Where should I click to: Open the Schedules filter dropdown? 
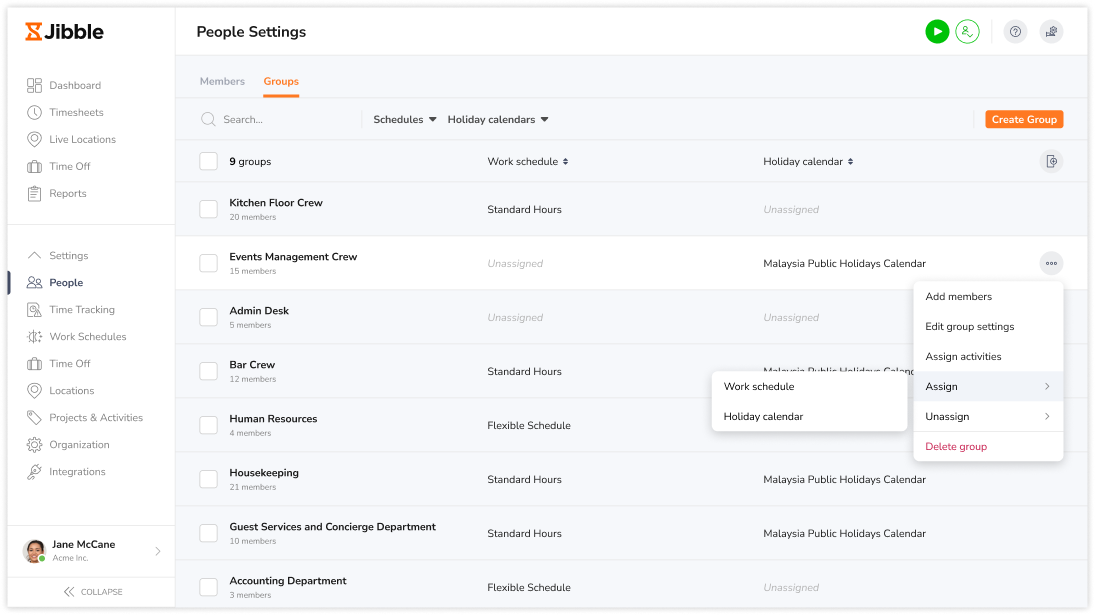click(x=404, y=119)
